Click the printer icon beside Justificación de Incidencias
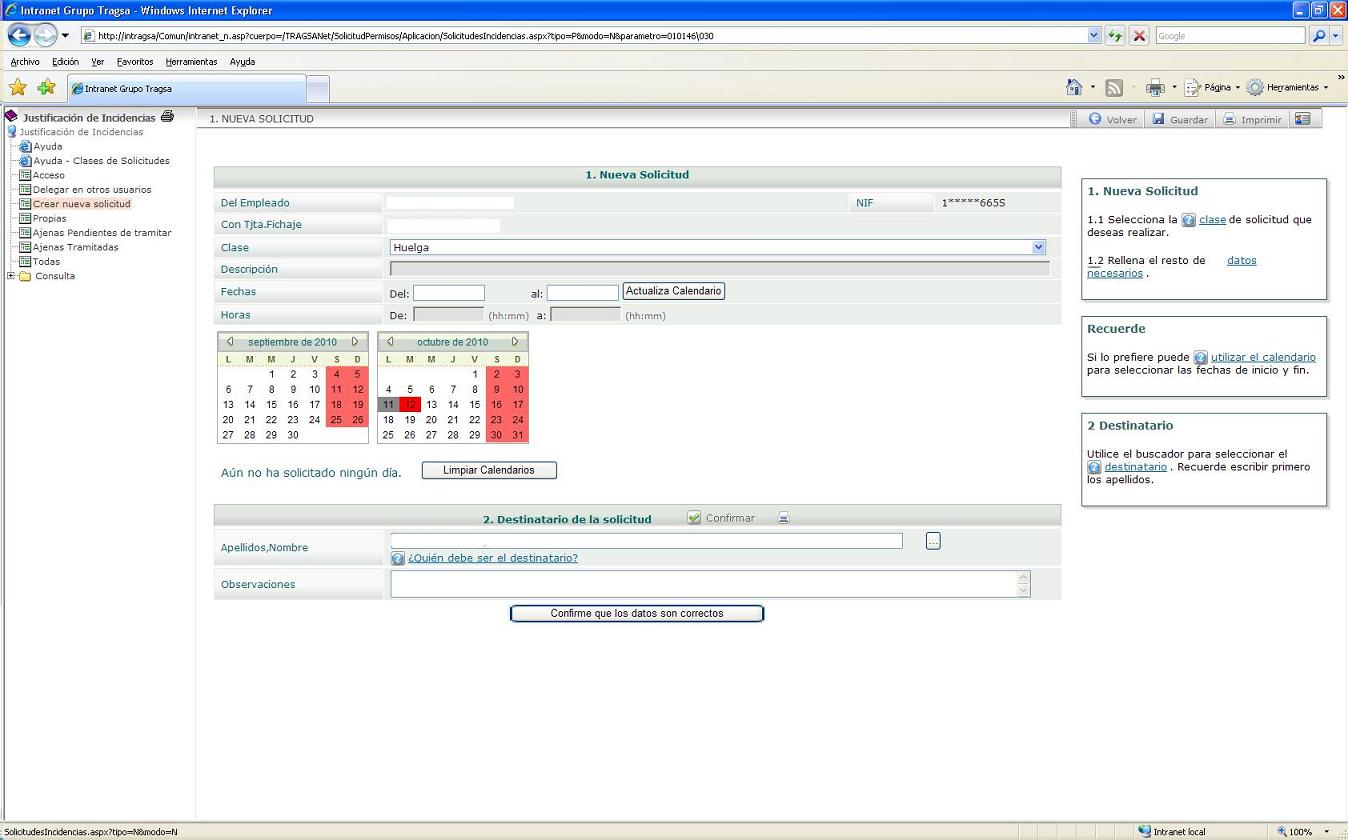1348x840 pixels. pos(167,117)
